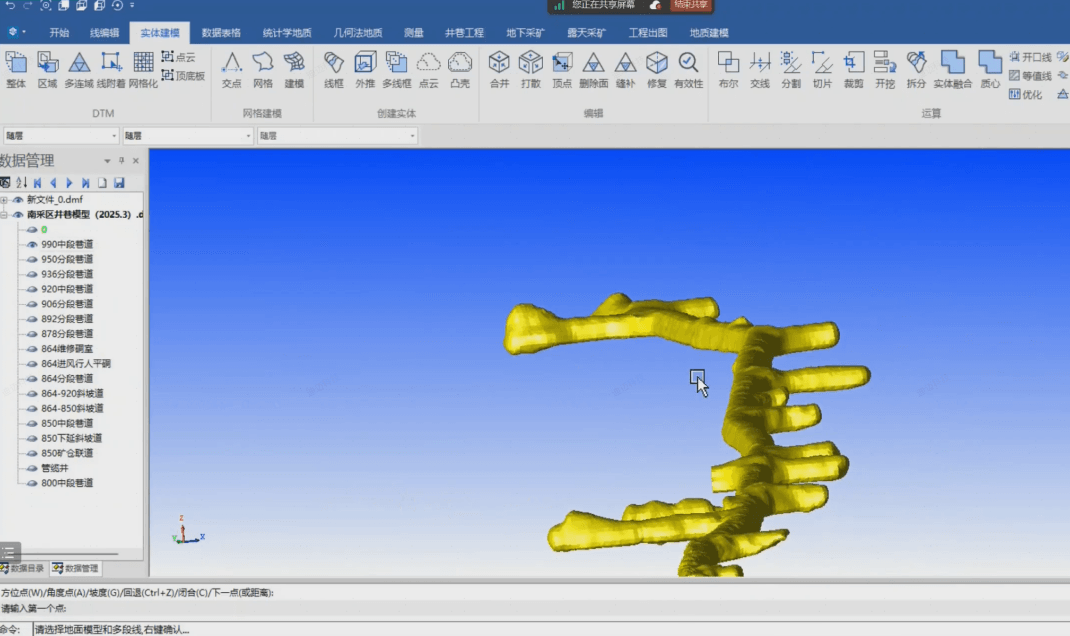Image resolution: width=1070 pixels, height=636 pixels.
Task: Click the 合并 merge tool
Action: (500, 70)
